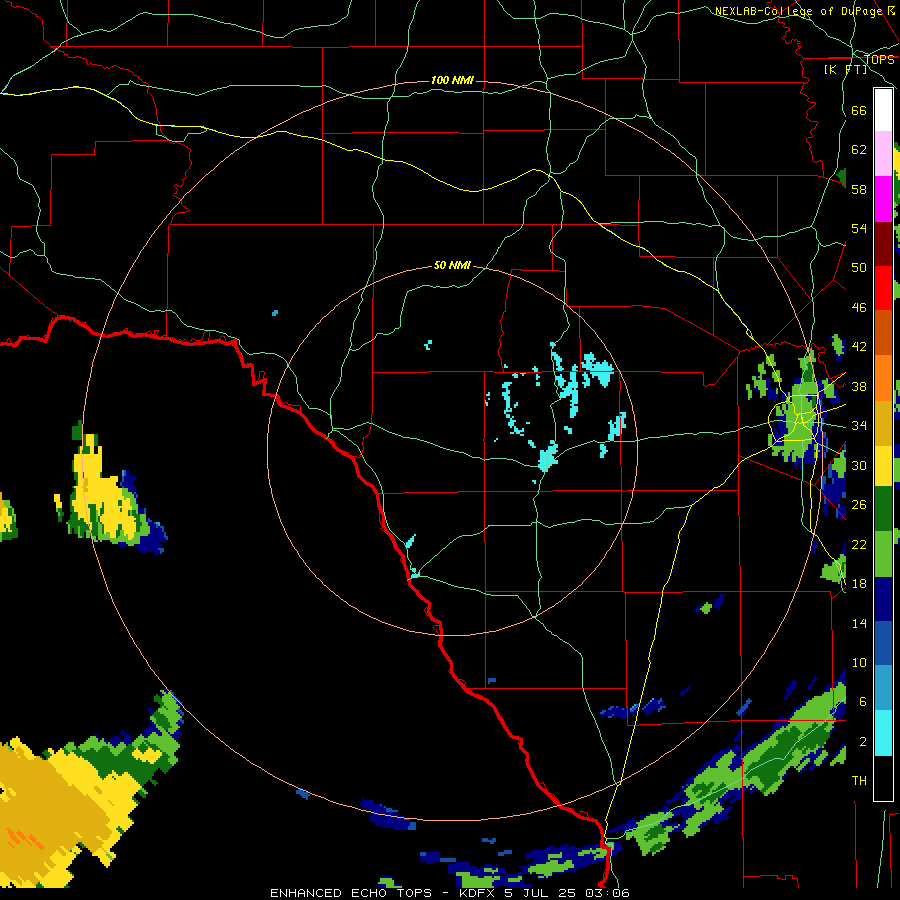Click the legend value 26

859,505
